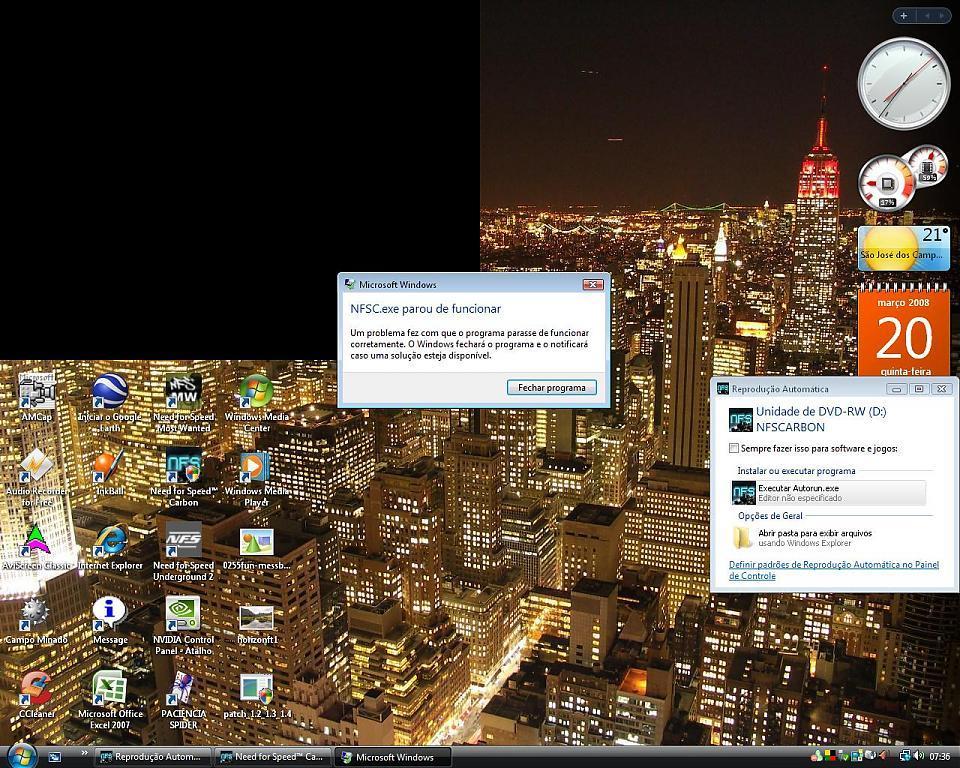Check 'Sempre fazer isso para software e jogos'

click(x=735, y=449)
